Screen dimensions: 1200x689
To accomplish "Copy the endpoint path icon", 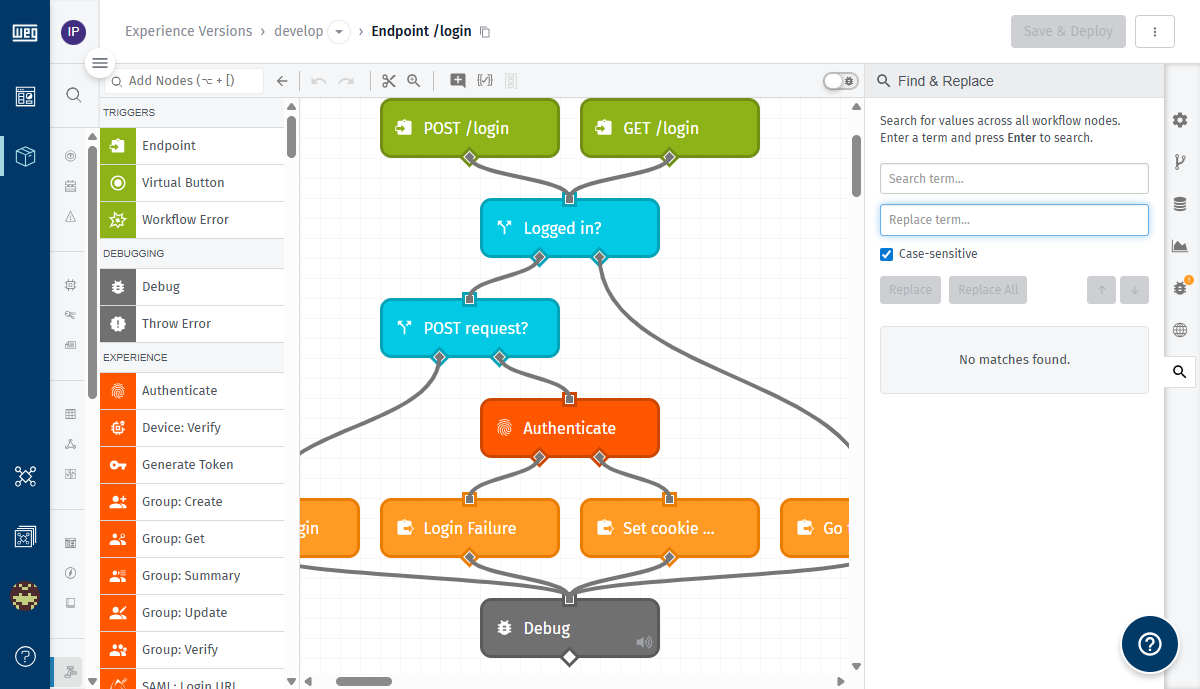I will (x=485, y=32).
